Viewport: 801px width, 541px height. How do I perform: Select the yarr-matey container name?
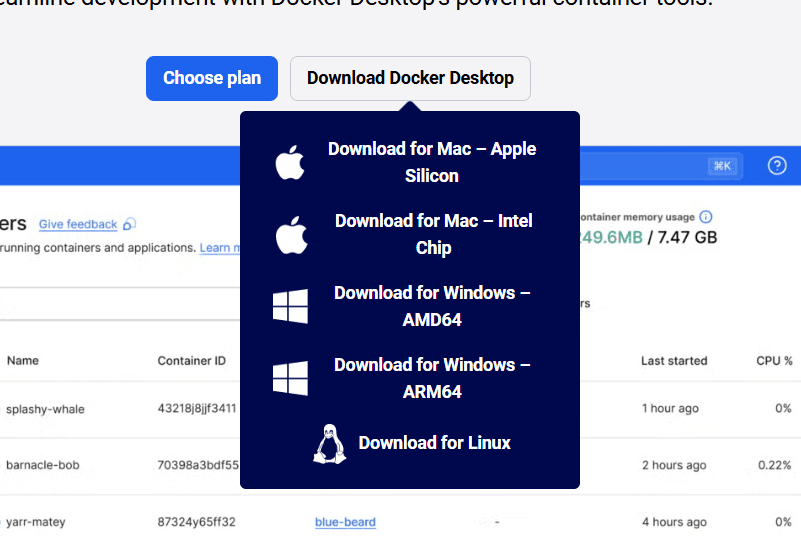36,522
